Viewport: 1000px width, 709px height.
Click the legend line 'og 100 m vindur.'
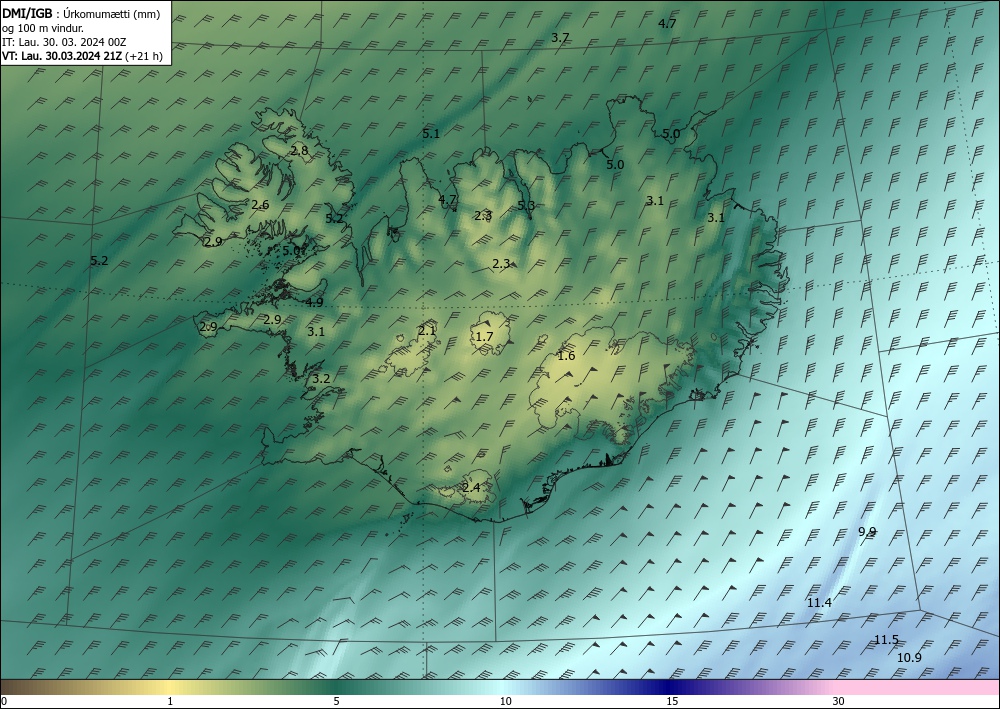(x=43, y=28)
